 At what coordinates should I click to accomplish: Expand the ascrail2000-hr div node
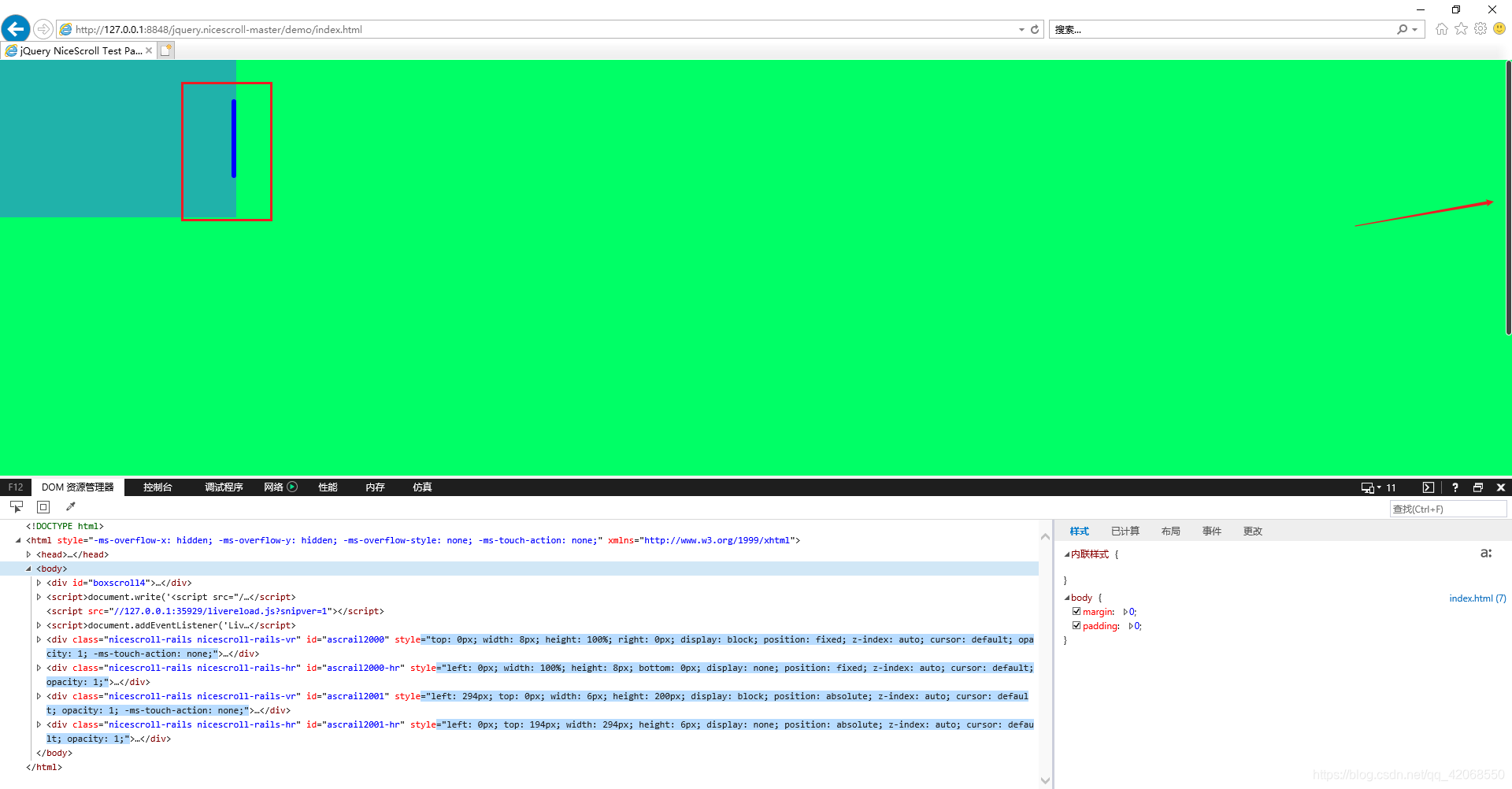(39, 668)
